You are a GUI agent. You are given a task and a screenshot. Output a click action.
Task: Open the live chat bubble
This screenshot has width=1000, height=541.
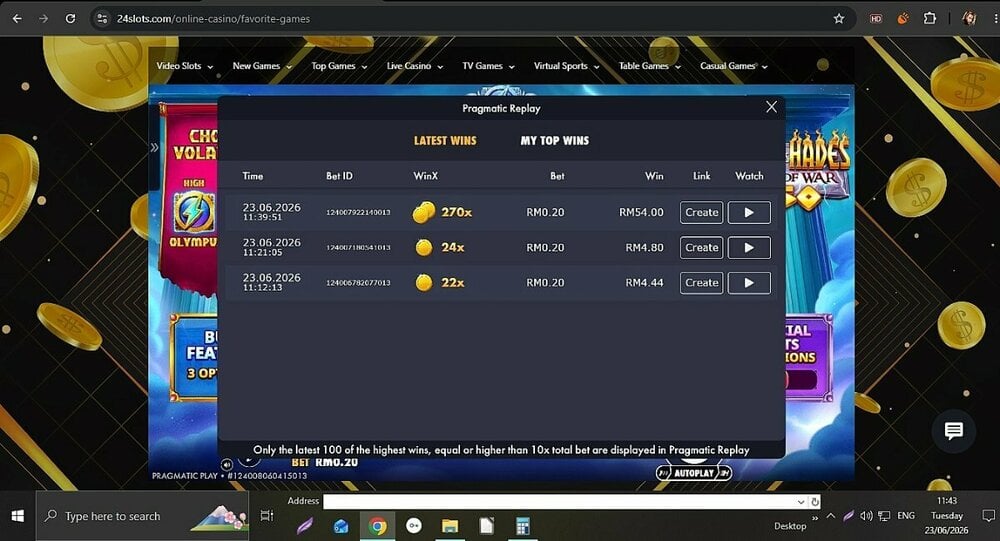(x=953, y=431)
